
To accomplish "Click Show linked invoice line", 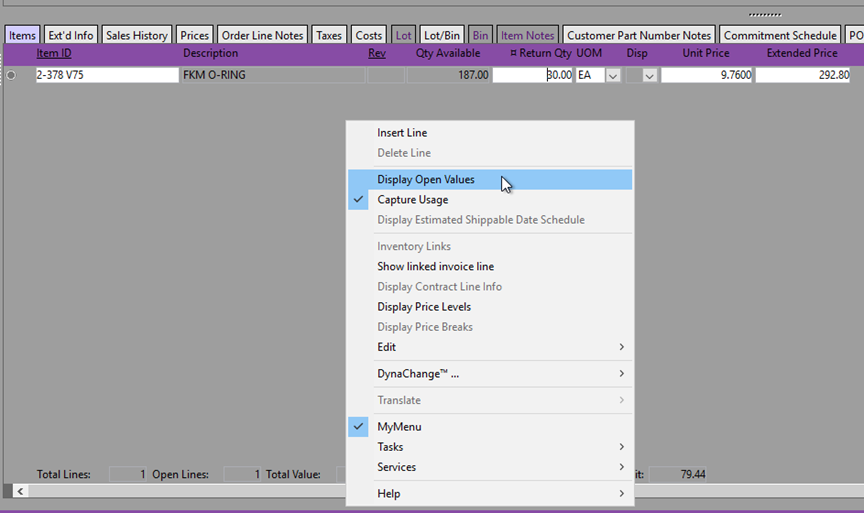I will [435, 267].
